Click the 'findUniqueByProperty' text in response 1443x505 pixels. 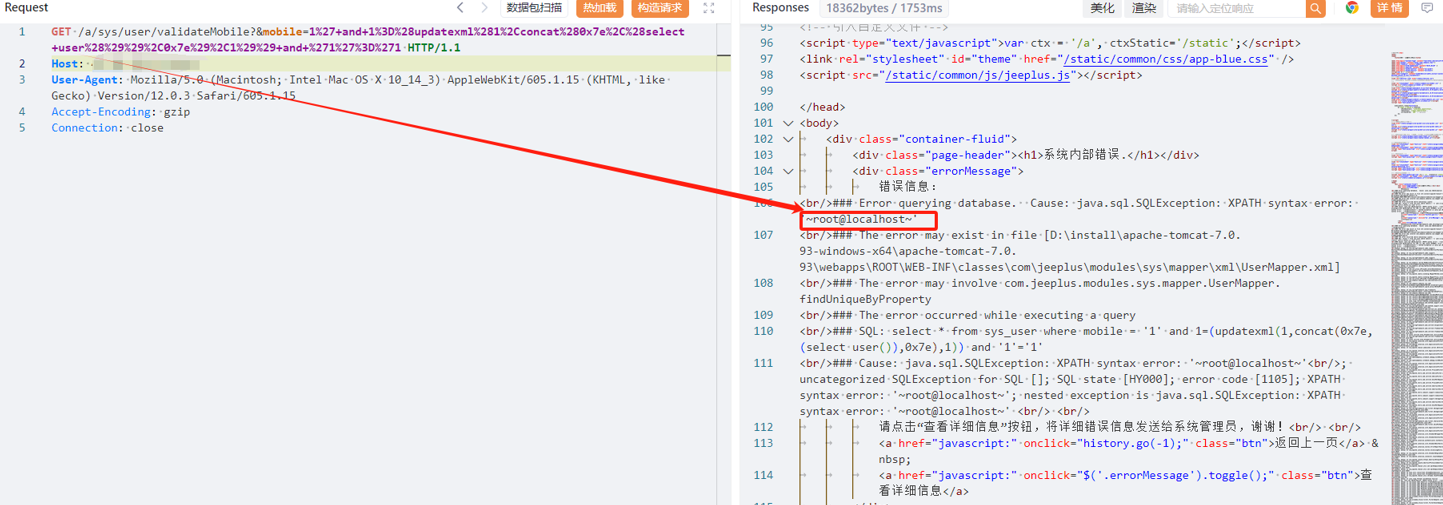click(x=866, y=299)
